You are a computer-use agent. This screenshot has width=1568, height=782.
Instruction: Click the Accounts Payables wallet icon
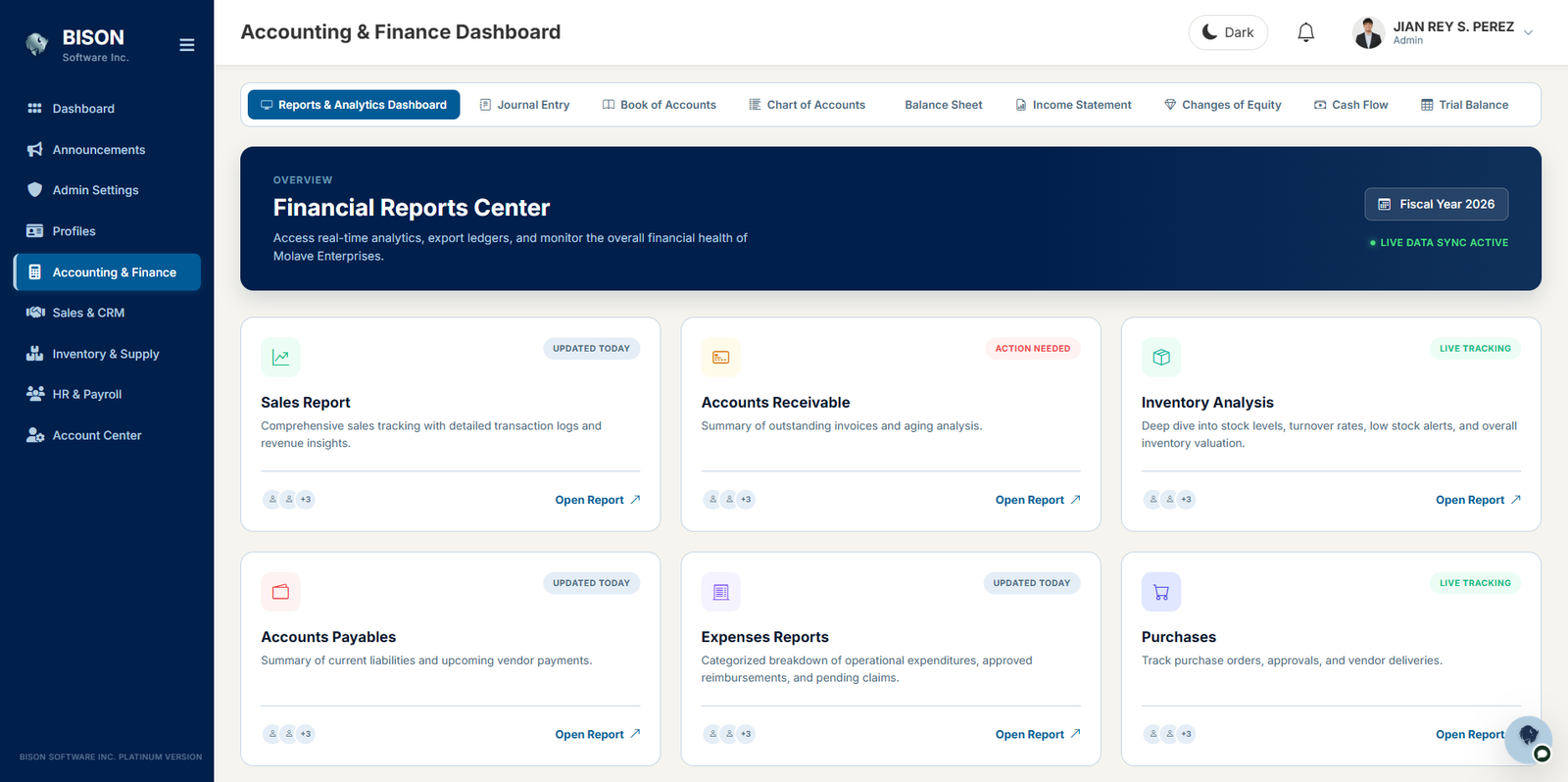[x=280, y=592]
